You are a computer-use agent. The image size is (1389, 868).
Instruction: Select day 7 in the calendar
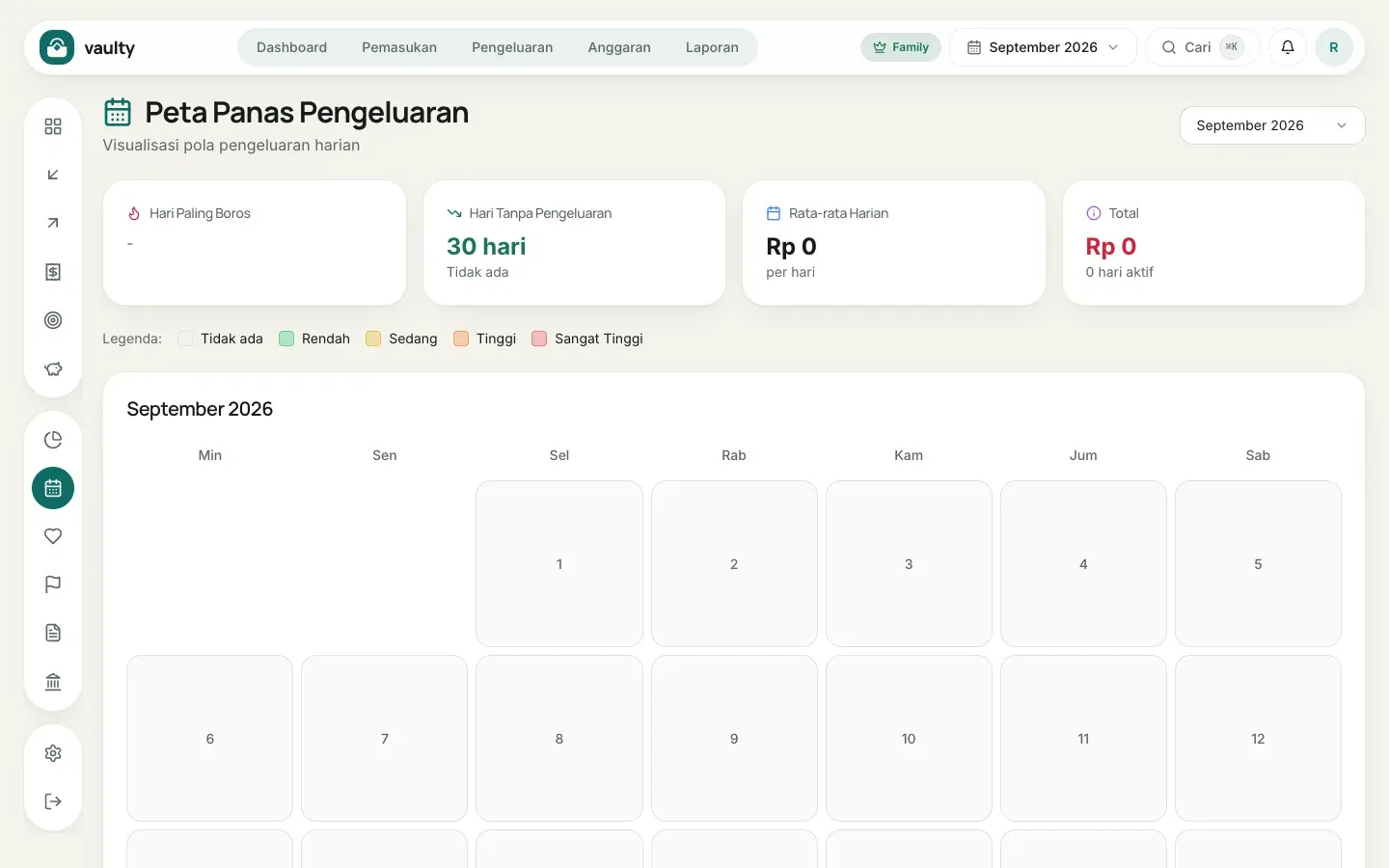point(384,739)
